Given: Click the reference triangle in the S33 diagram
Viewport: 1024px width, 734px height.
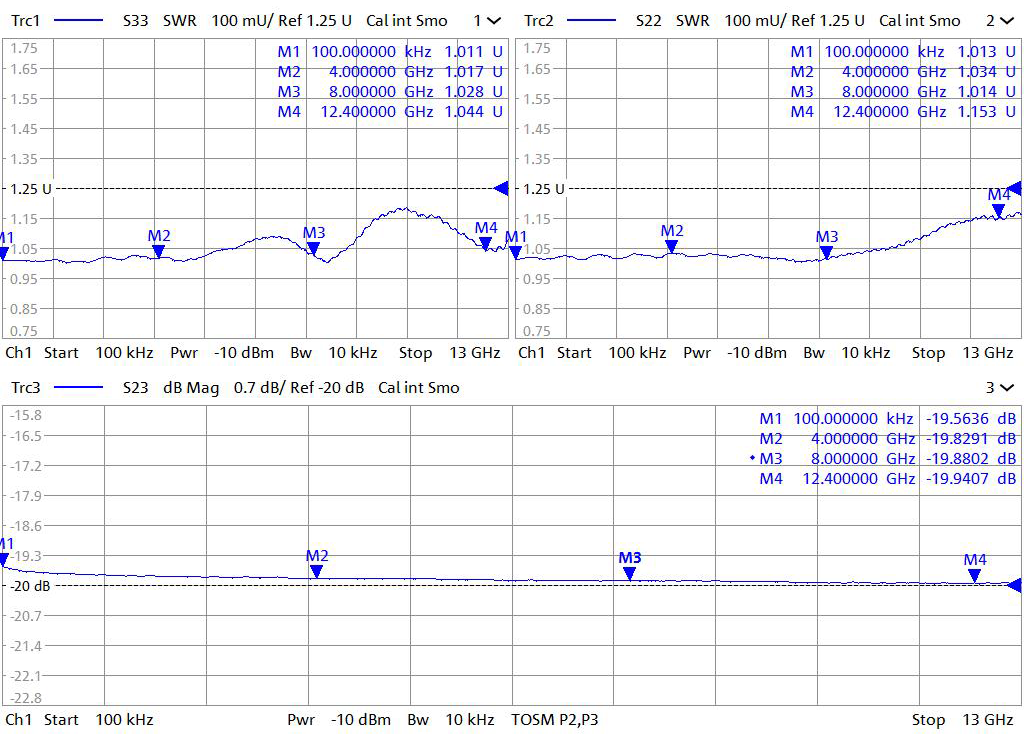Looking at the screenshot, I should (501, 188).
